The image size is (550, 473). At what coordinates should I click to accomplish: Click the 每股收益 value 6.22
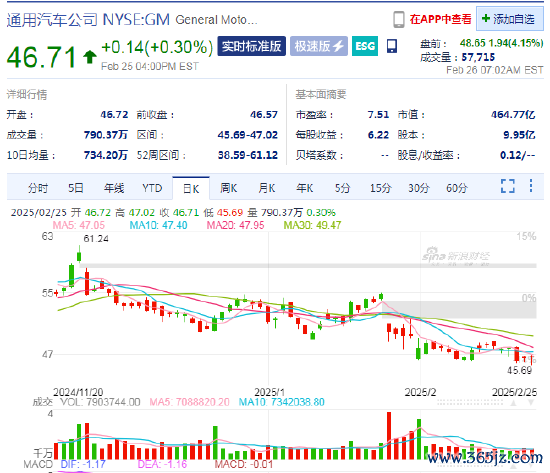click(x=378, y=135)
